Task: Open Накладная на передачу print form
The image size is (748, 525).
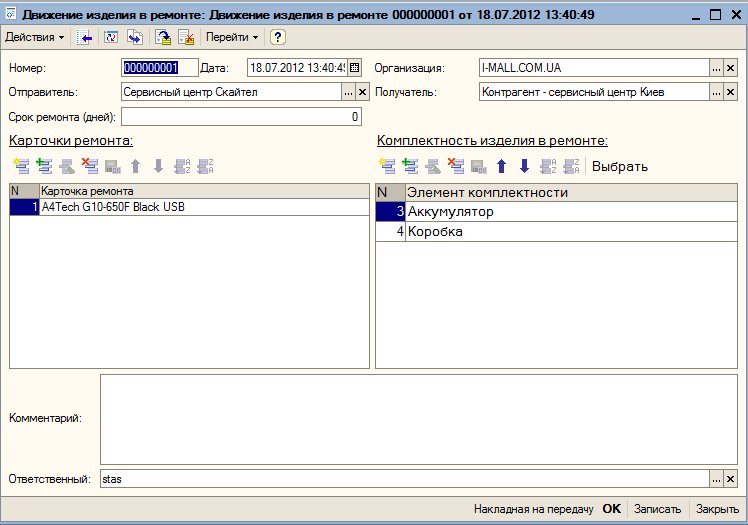Action: [534, 508]
